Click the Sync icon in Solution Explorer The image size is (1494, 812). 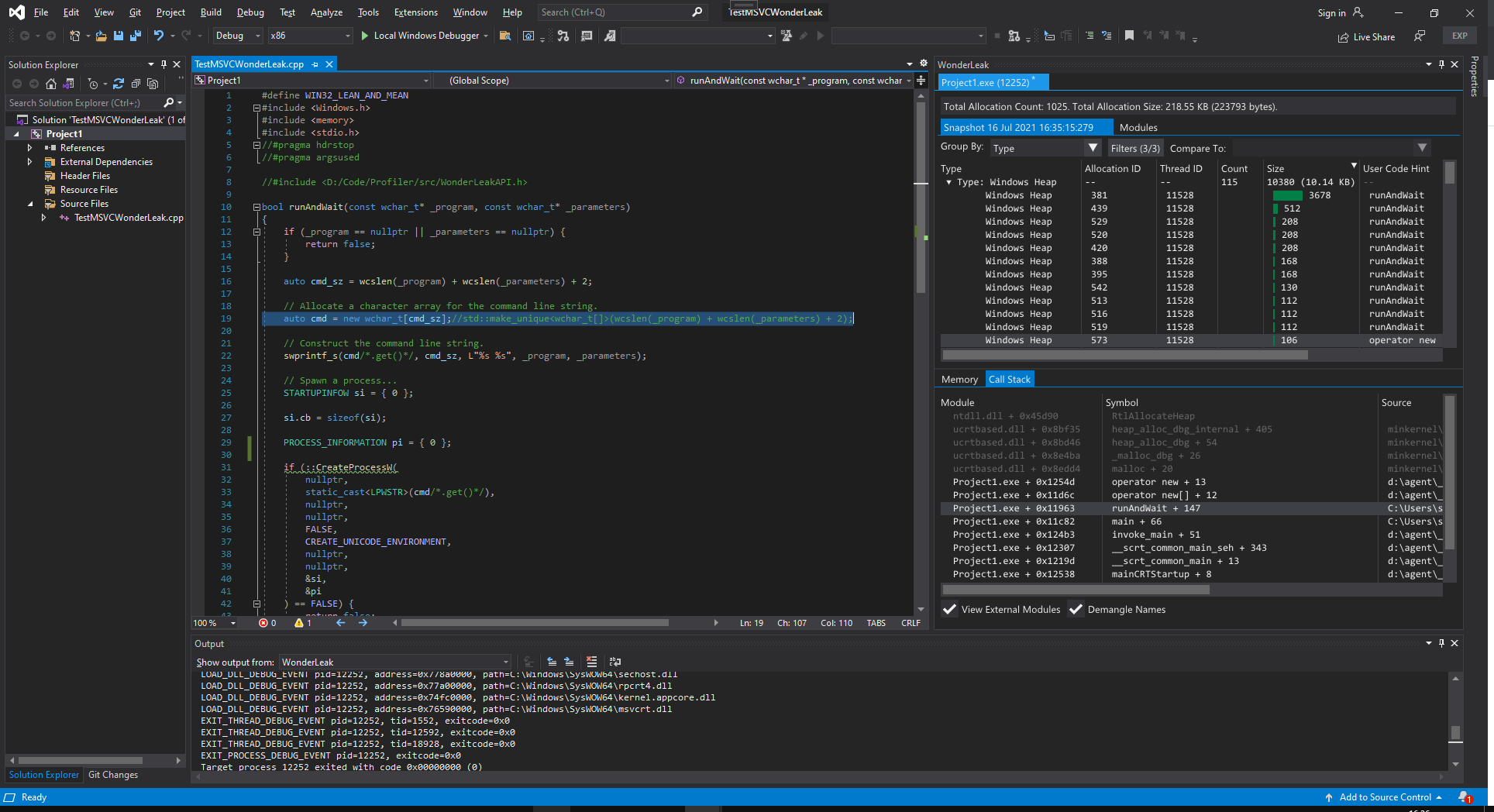click(x=119, y=84)
